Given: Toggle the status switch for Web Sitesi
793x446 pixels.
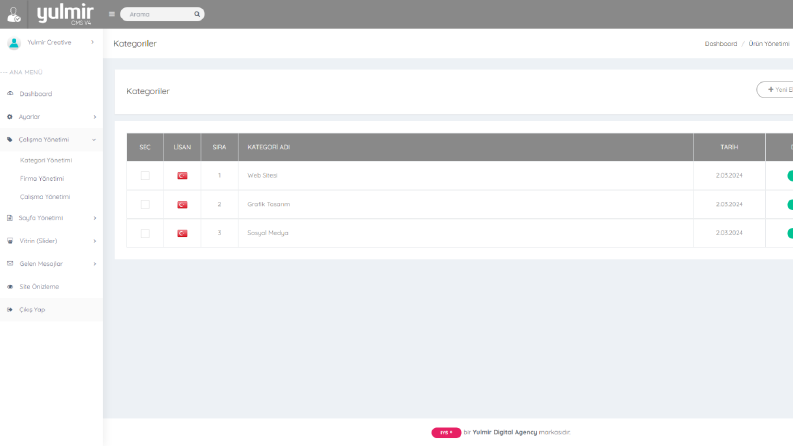Looking at the screenshot, I should tap(790, 175).
